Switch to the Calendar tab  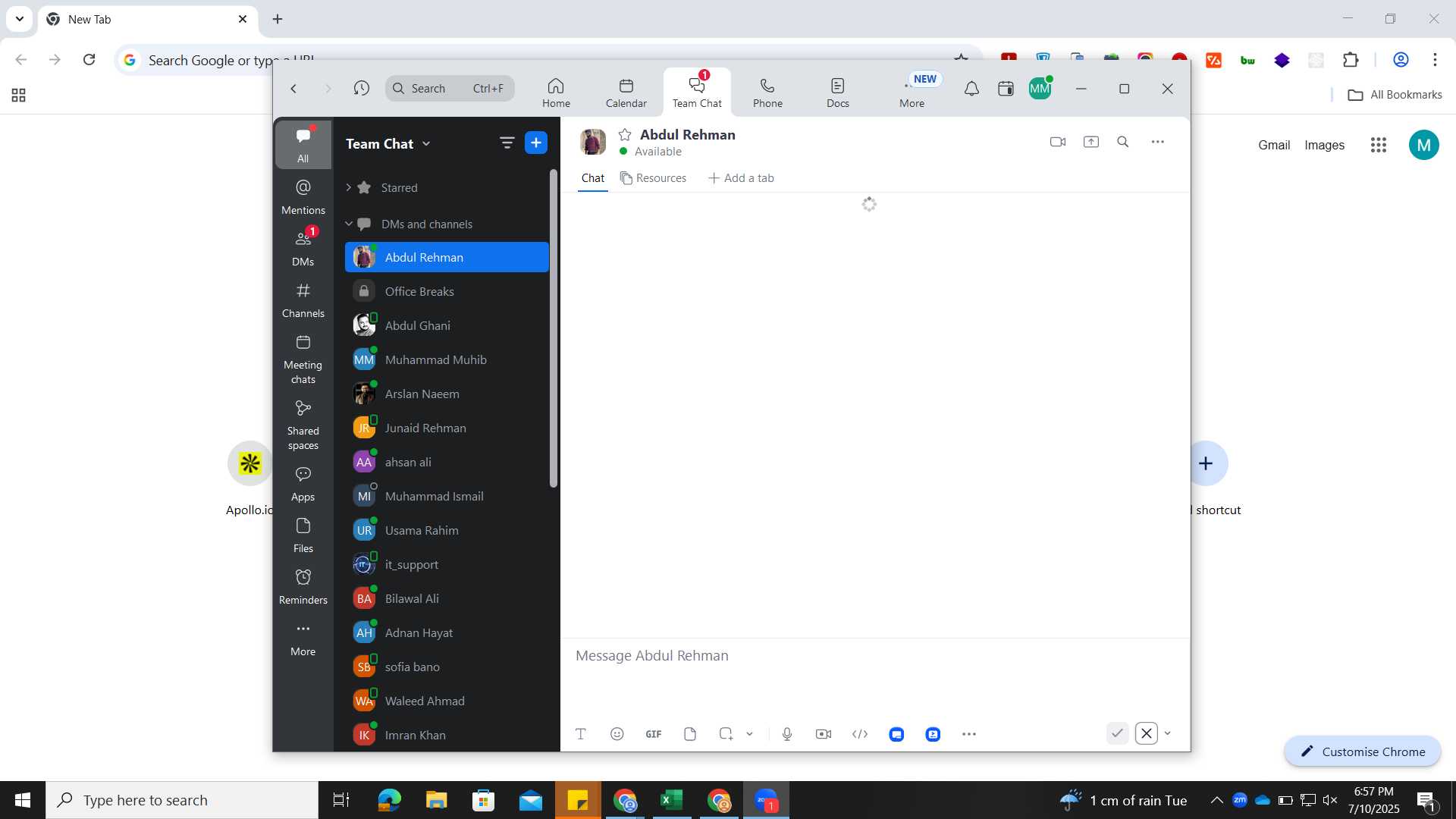coord(626,93)
